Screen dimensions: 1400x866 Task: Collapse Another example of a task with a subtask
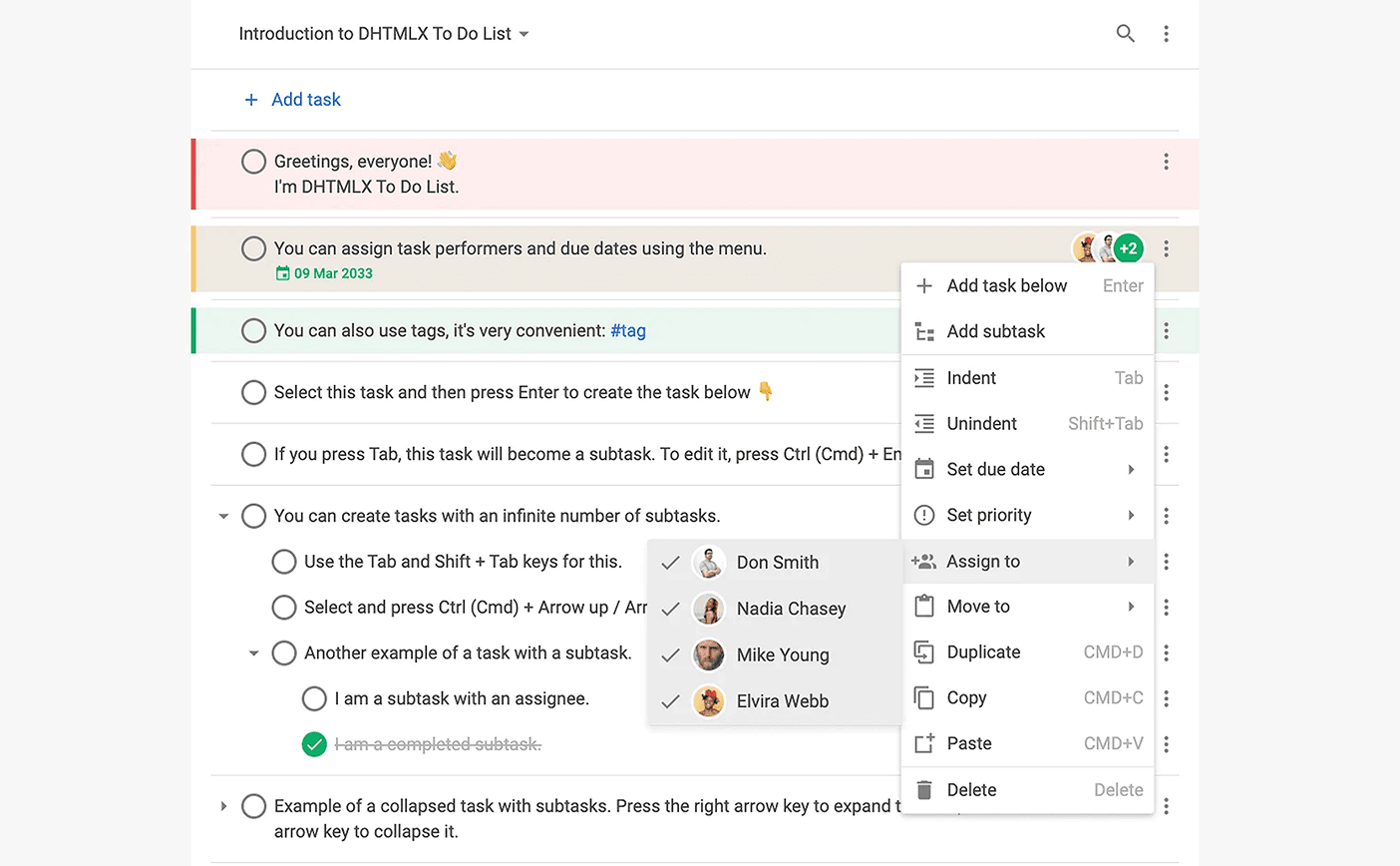pos(253,653)
